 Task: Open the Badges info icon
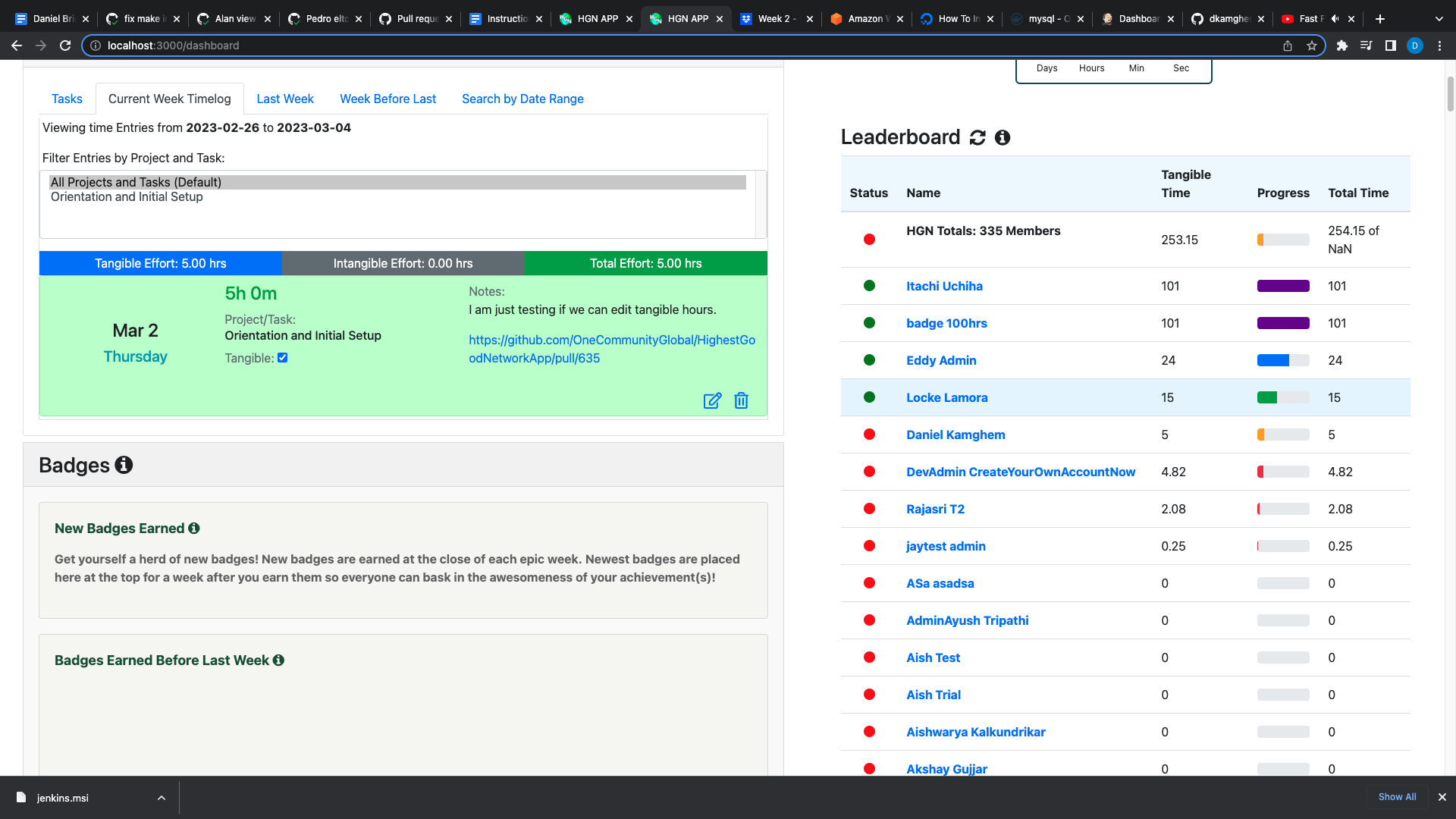click(x=124, y=465)
